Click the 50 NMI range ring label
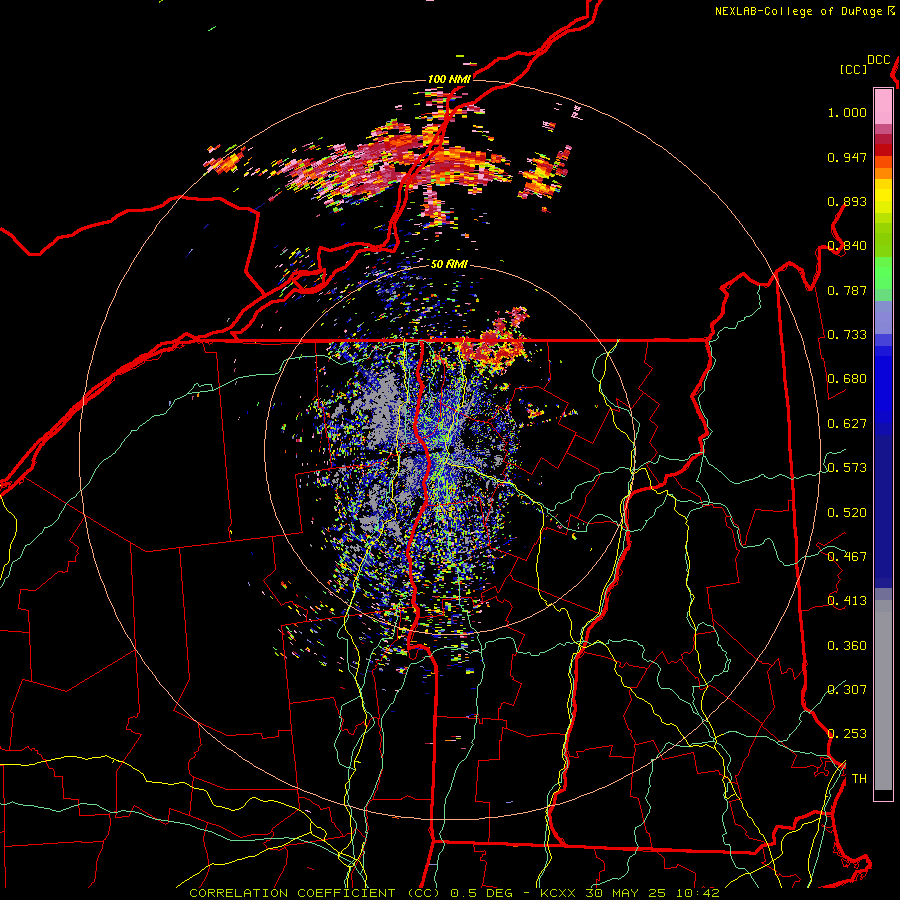 (449, 264)
